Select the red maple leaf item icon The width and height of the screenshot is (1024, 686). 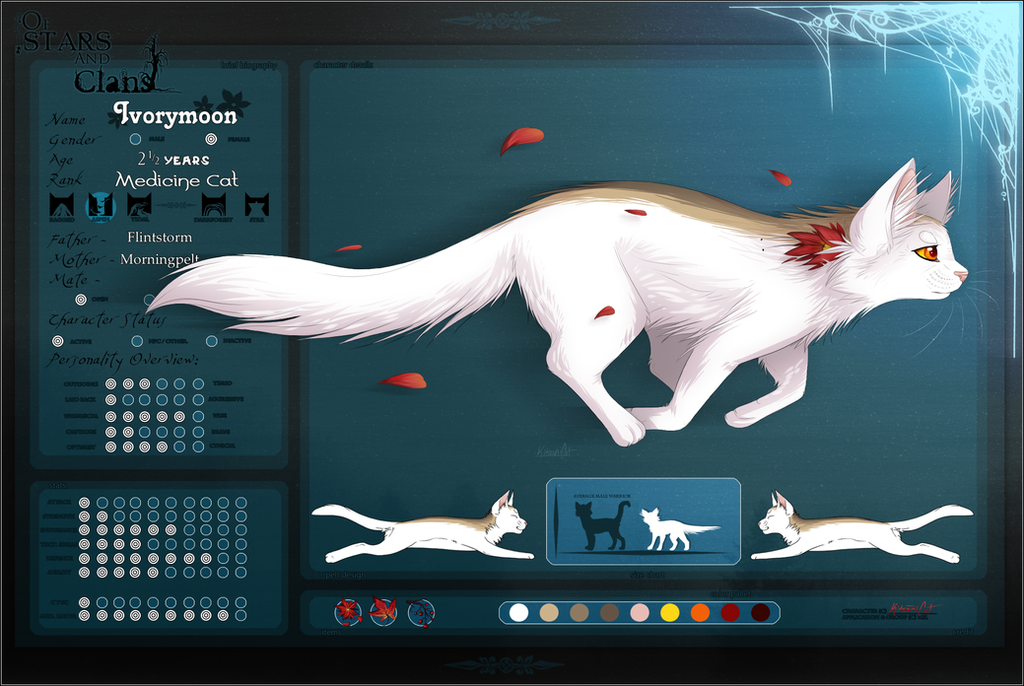(x=383, y=611)
